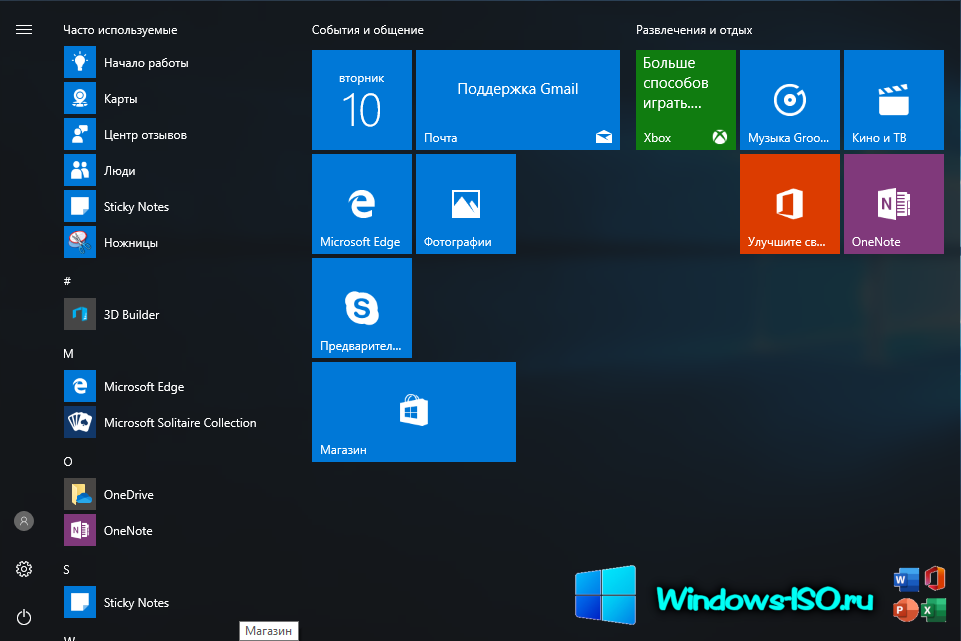Open the user account icon
This screenshot has height=641, width=961.
click(24, 522)
